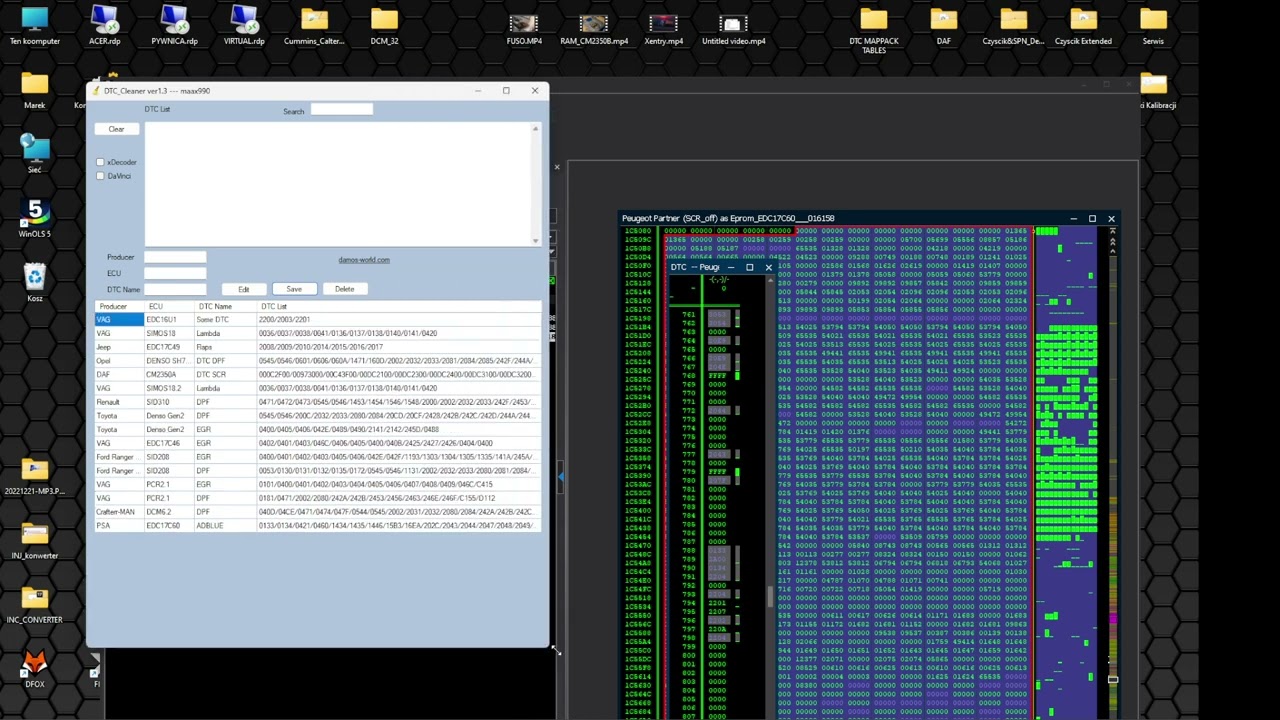
Task: Click the DTC_Cleaner broom title icon
Action: pos(97,90)
